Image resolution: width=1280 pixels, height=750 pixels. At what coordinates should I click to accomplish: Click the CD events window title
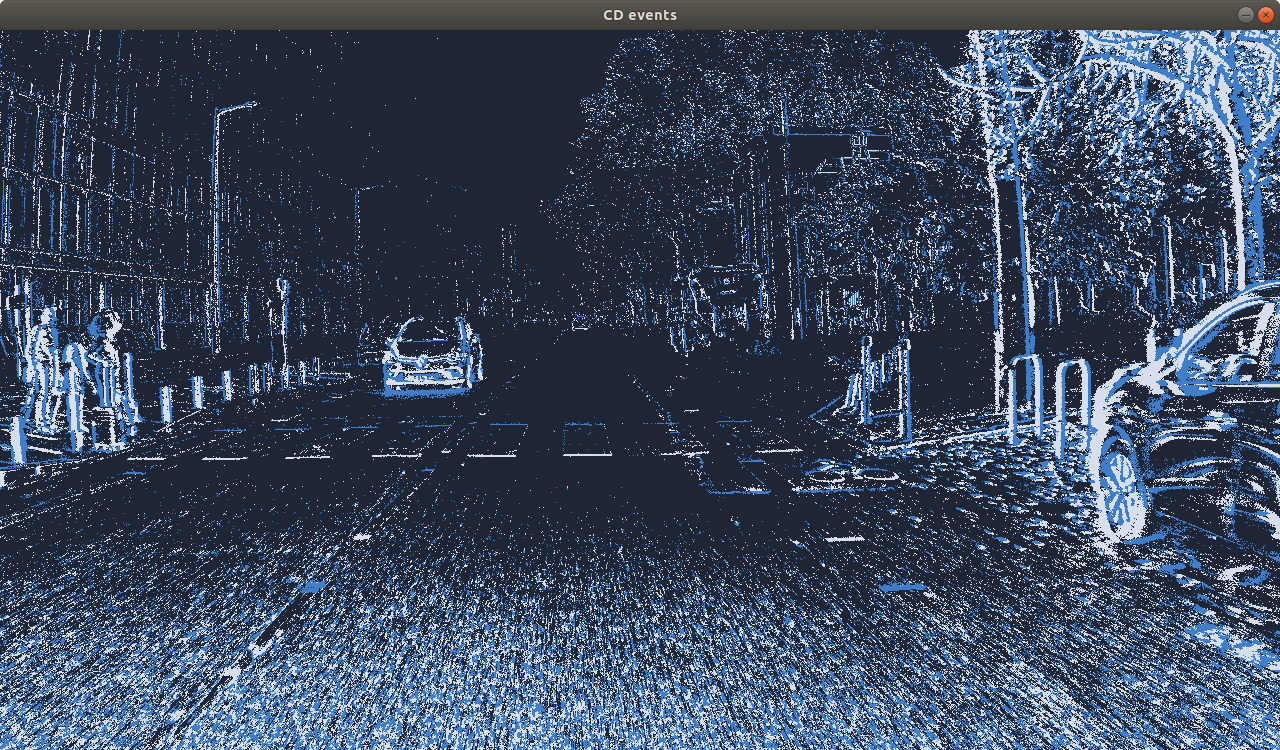(x=640, y=14)
